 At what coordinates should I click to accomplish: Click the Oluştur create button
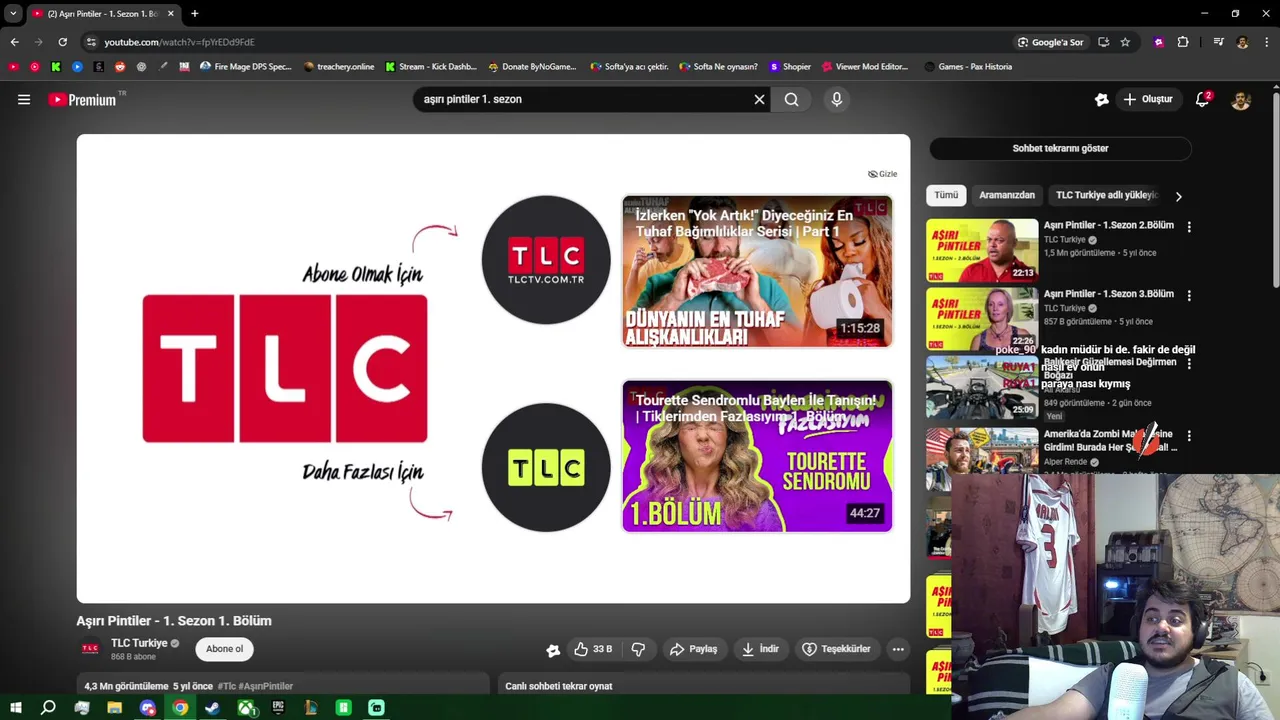click(x=1148, y=99)
